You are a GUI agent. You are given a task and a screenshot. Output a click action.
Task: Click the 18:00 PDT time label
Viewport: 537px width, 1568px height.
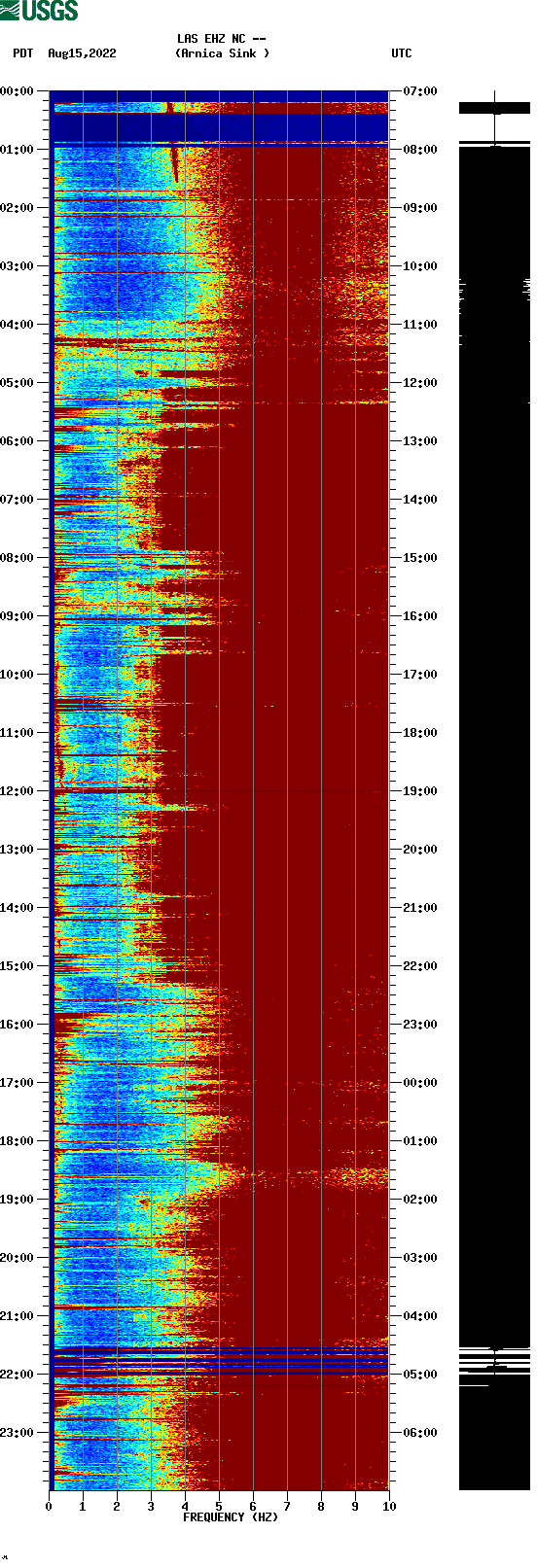17,1141
